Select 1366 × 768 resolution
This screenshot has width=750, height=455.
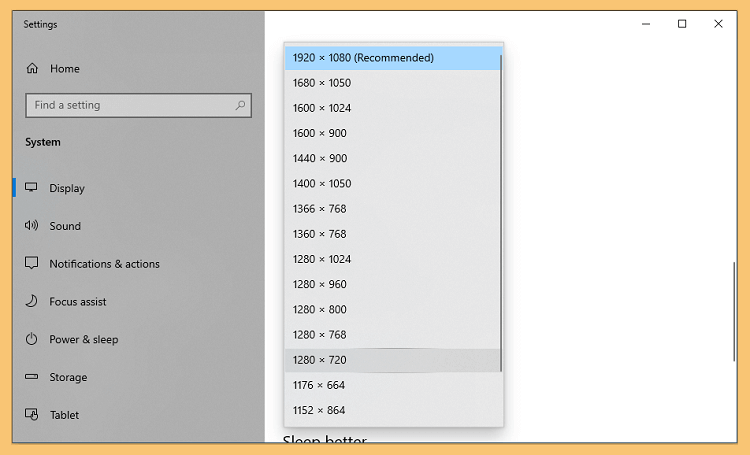(393, 209)
